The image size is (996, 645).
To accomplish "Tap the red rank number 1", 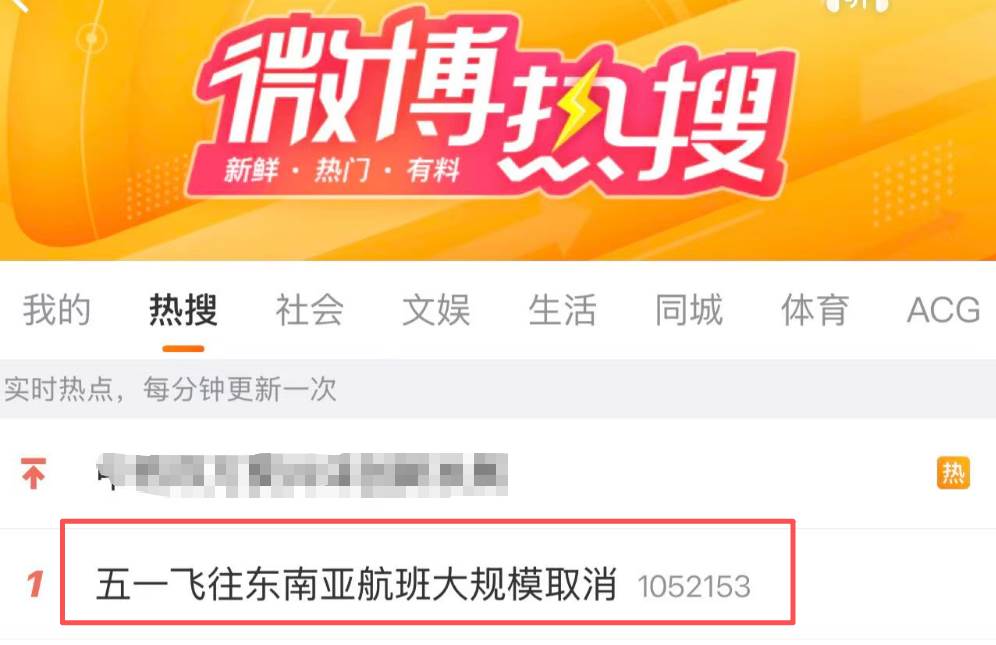I will pos(35,584).
